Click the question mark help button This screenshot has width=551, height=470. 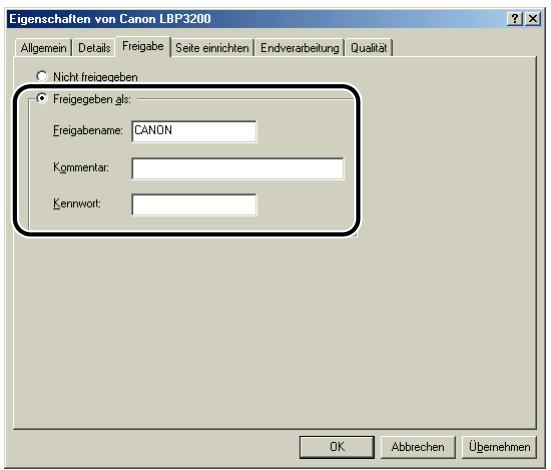[515, 19]
